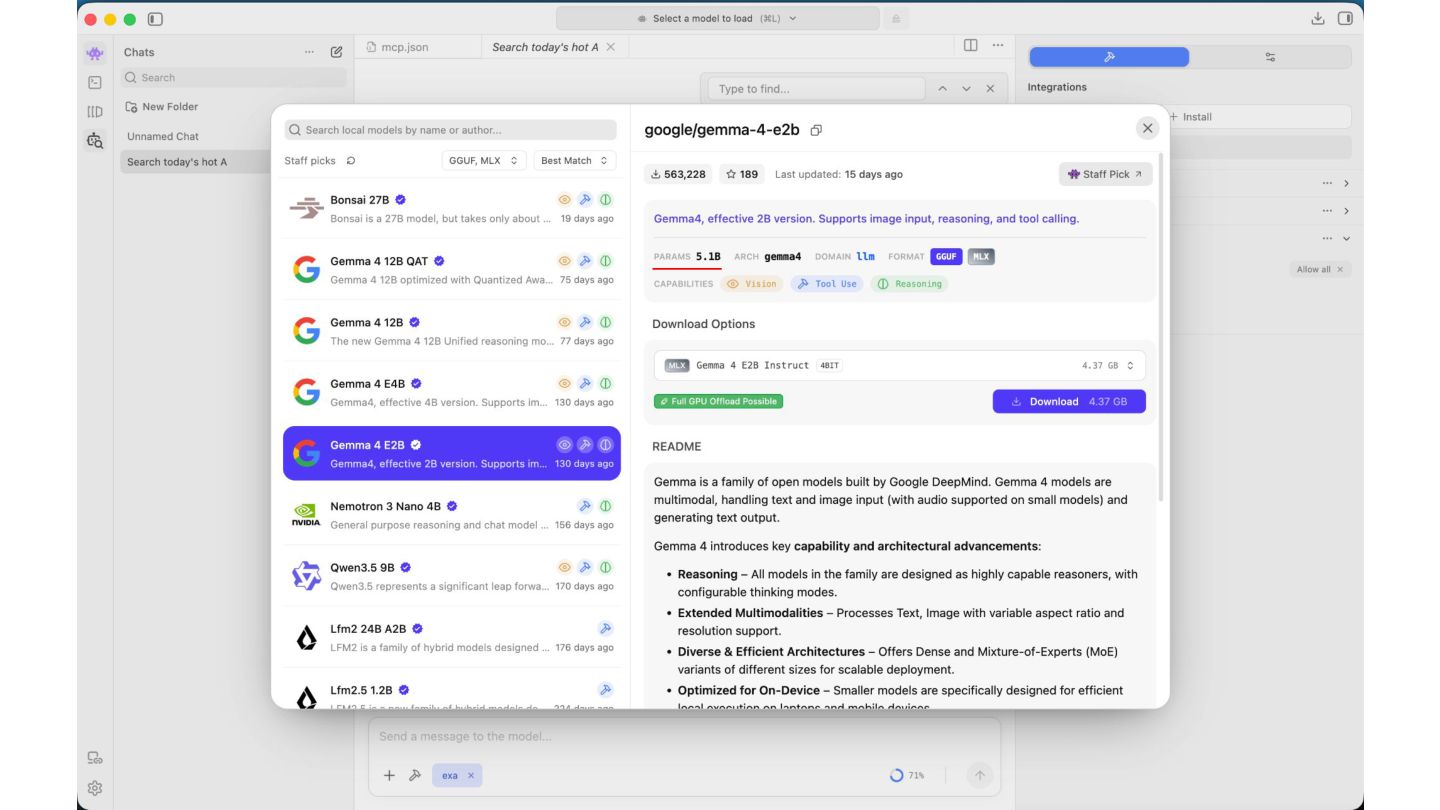Remove the exa chip from the message box
Screen dimensions: 1440x810
[470, 775]
